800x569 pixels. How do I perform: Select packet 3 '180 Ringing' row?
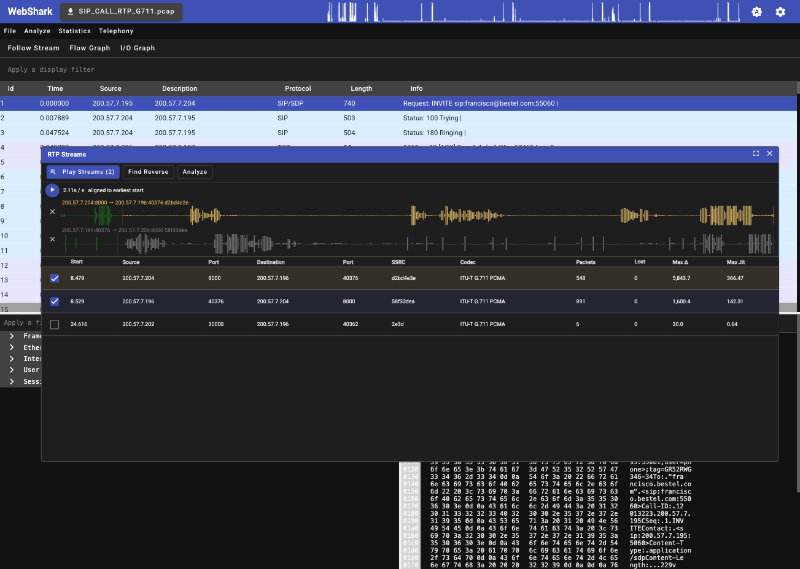[x=398, y=133]
